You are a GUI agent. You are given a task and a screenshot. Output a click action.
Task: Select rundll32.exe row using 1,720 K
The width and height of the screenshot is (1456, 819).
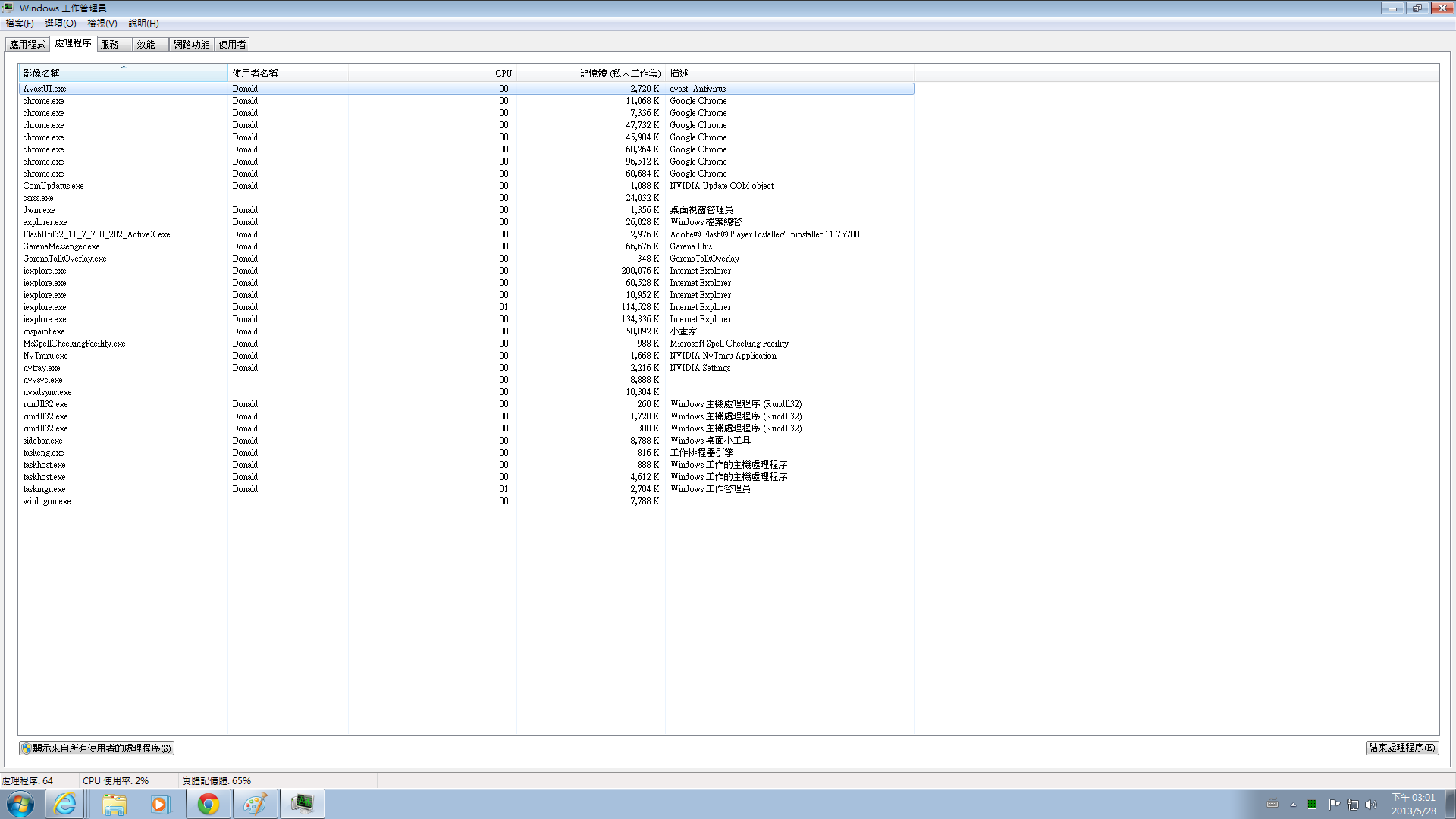[x=466, y=416]
